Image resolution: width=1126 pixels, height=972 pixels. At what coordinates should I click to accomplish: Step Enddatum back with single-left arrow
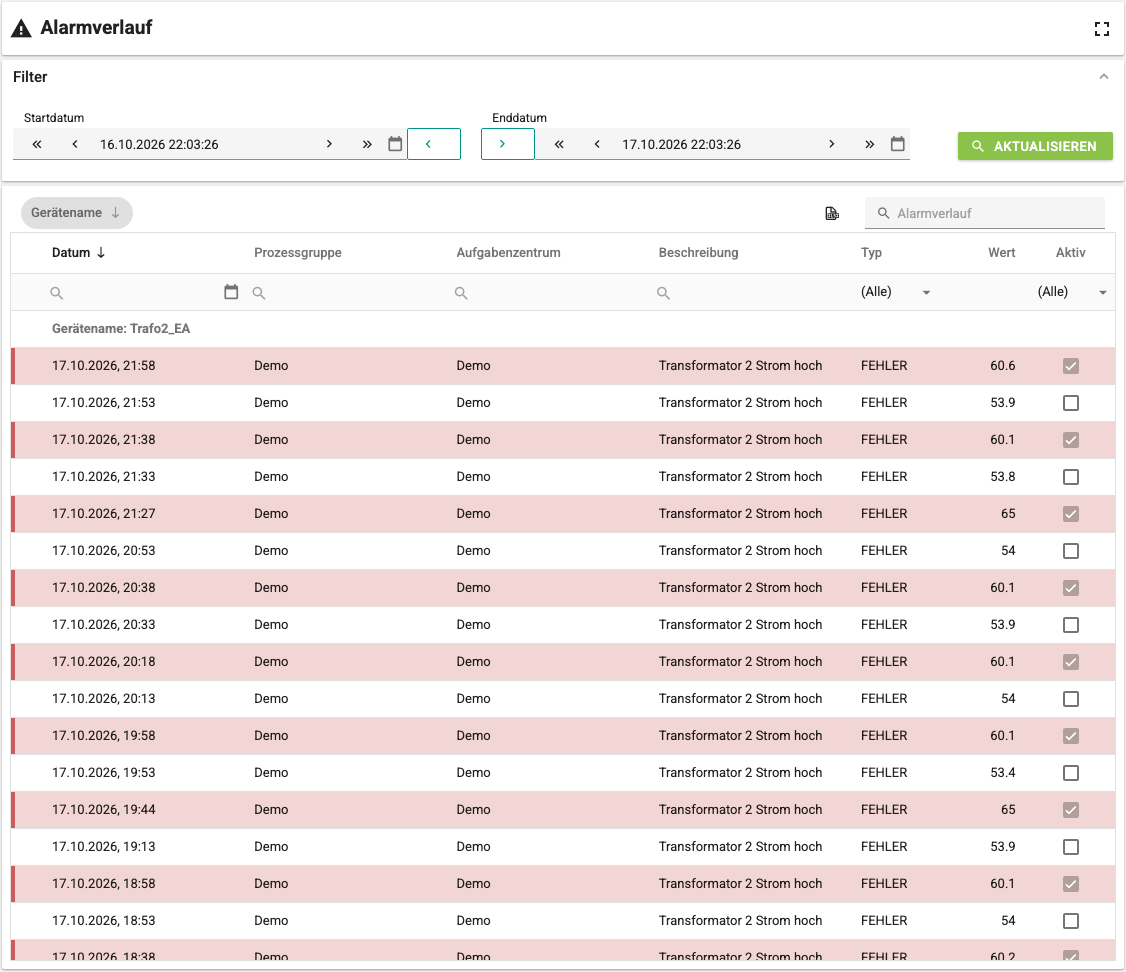coord(597,144)
